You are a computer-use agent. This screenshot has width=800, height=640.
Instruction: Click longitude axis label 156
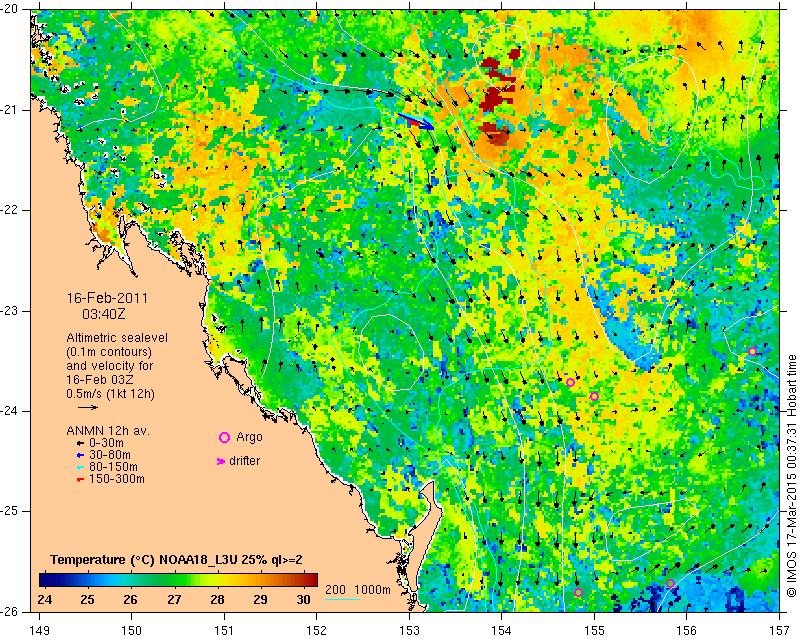687,631
